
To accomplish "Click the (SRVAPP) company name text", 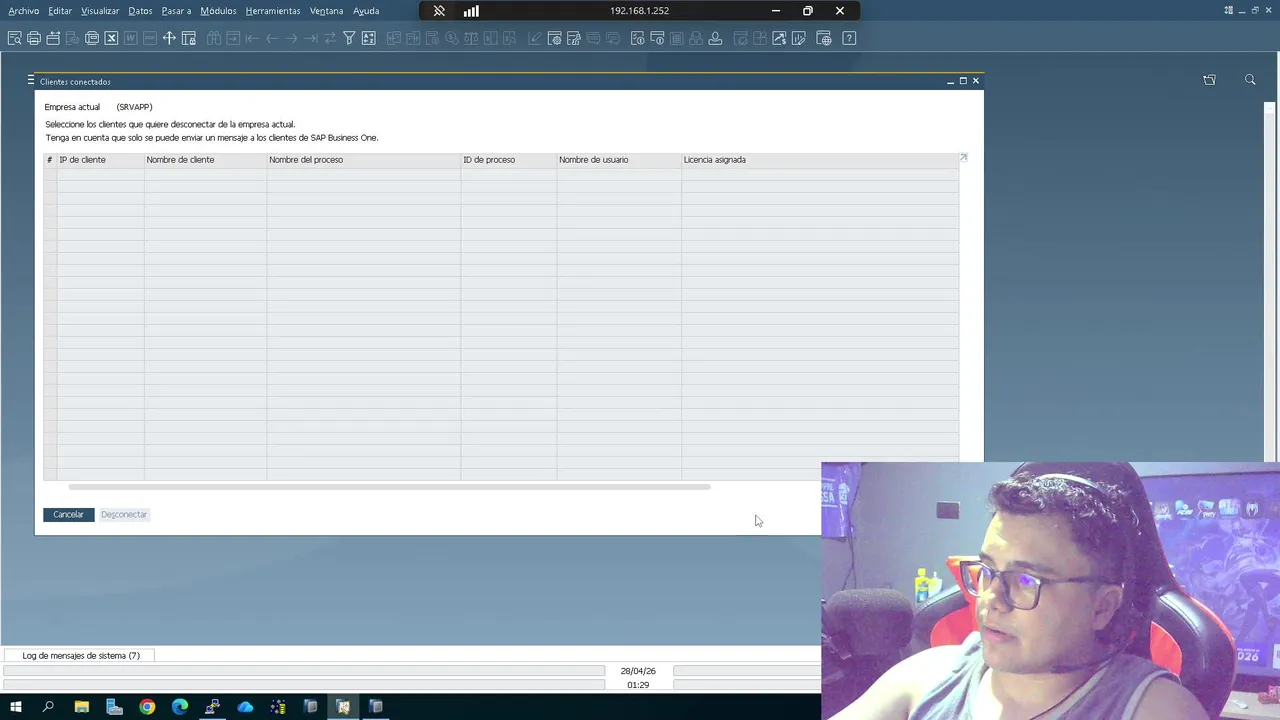I will [x=134, y=107].
